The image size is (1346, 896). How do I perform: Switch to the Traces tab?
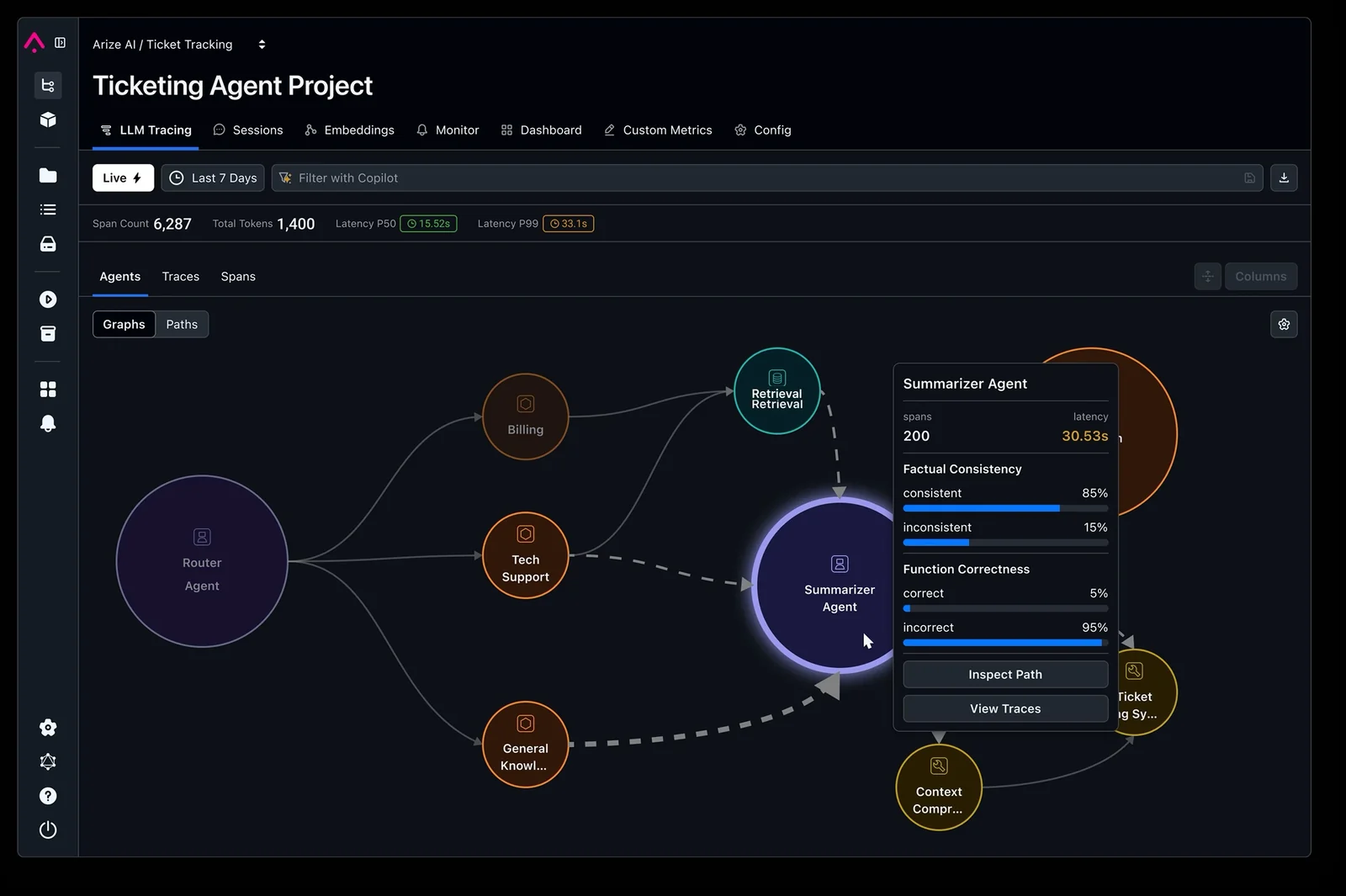coord(180,276)
